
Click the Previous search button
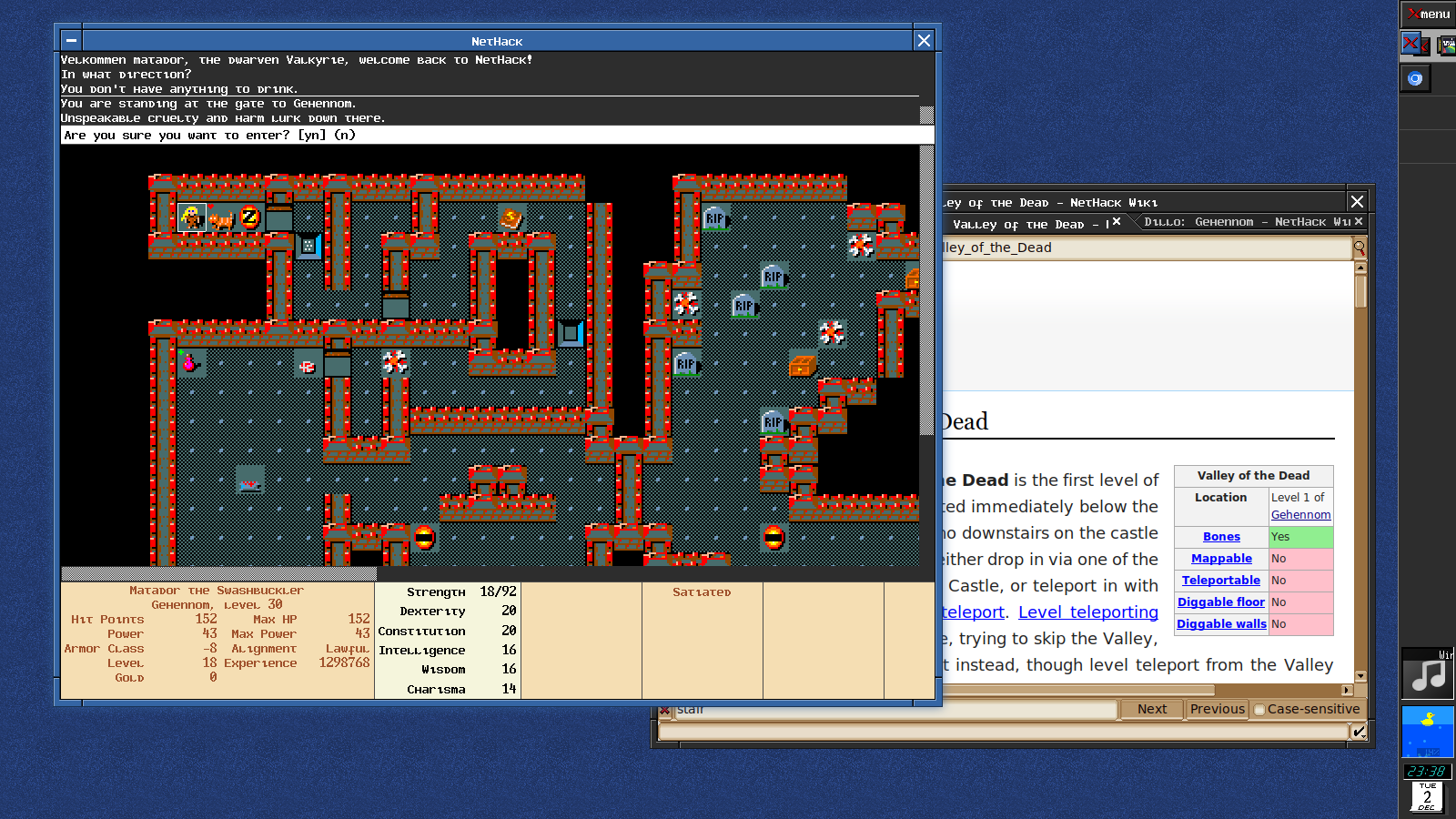tap(1217, 710)
